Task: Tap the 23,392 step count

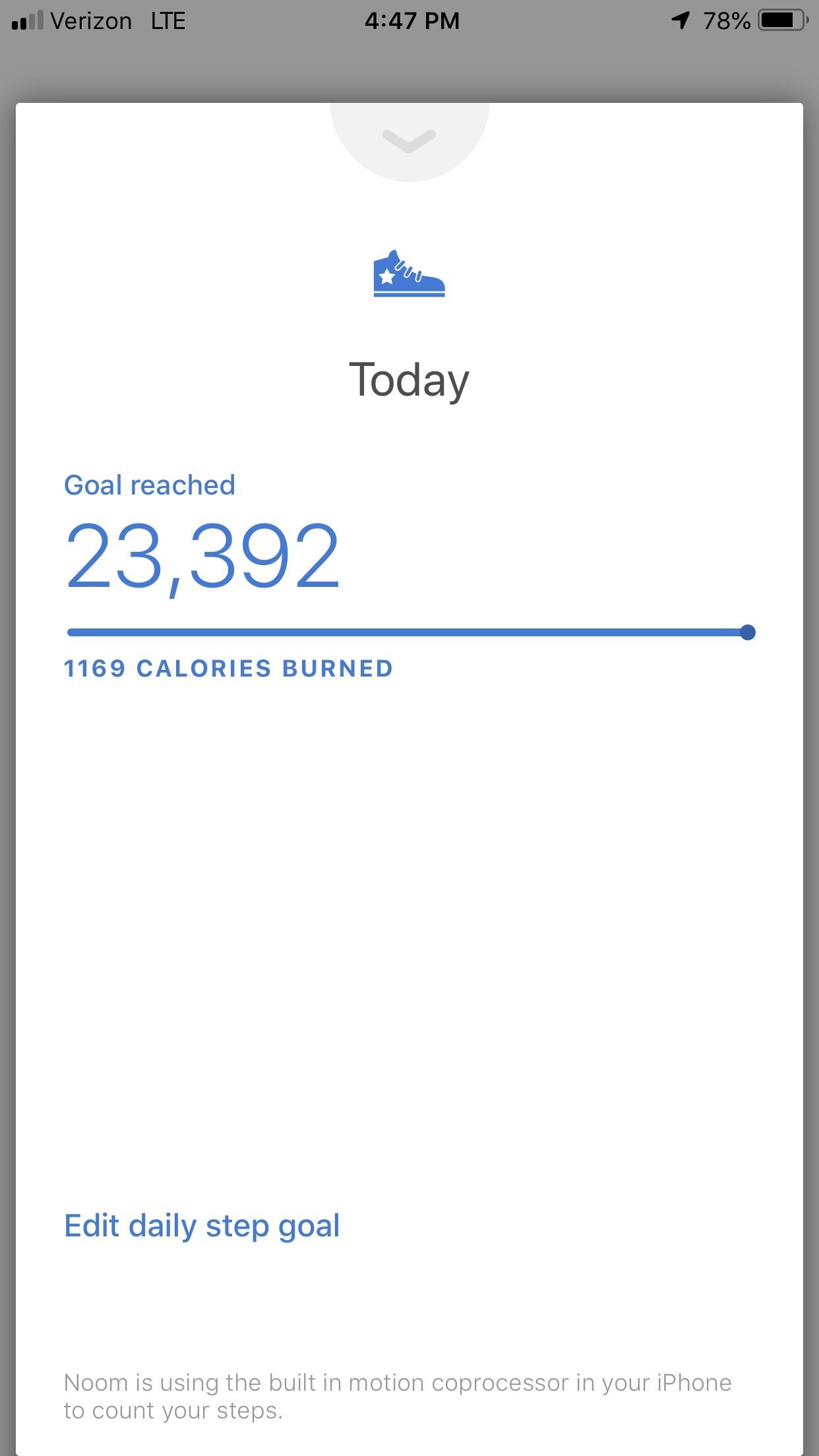Action: [202, 557]
